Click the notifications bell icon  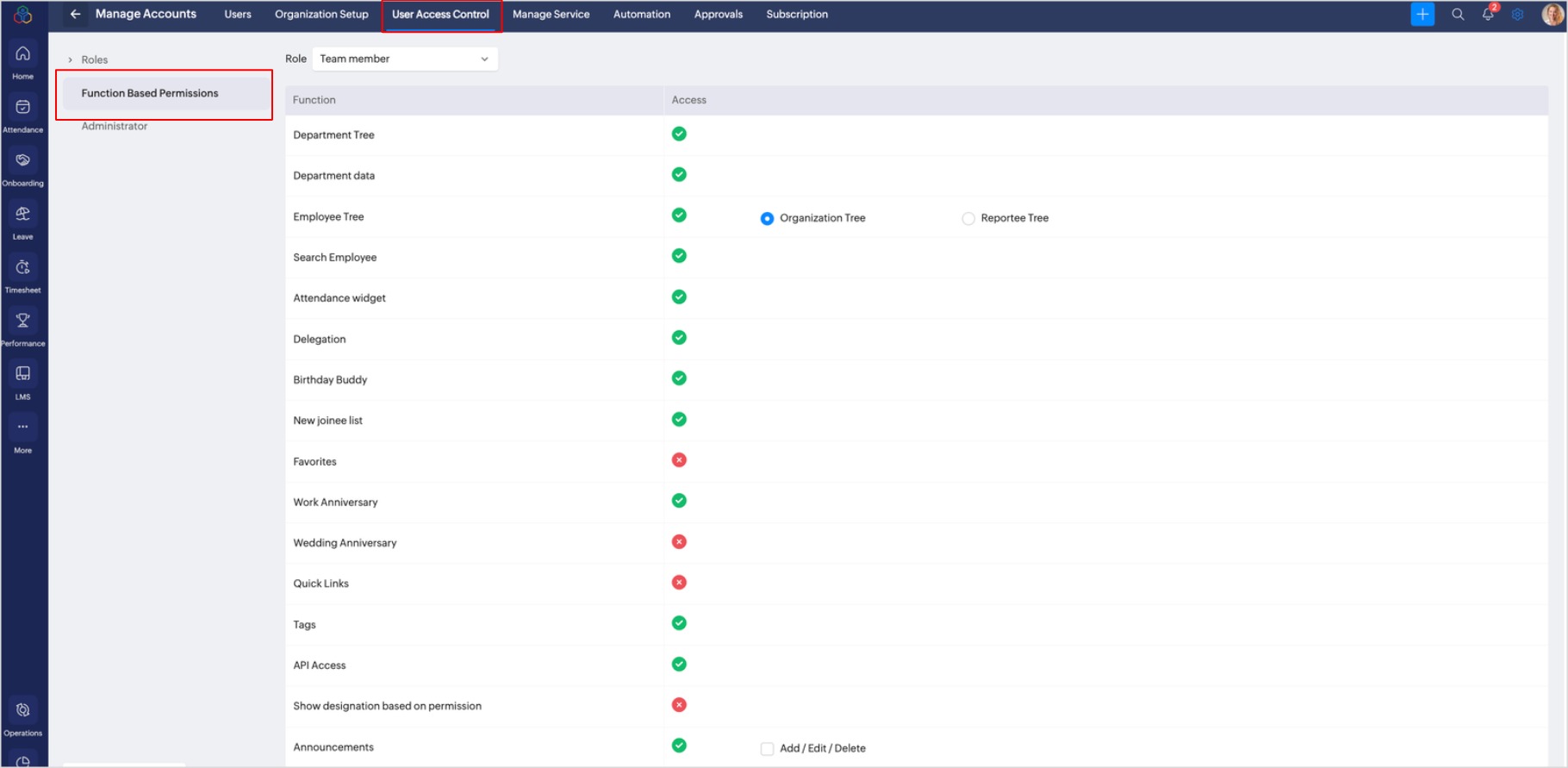(1488, 14)
